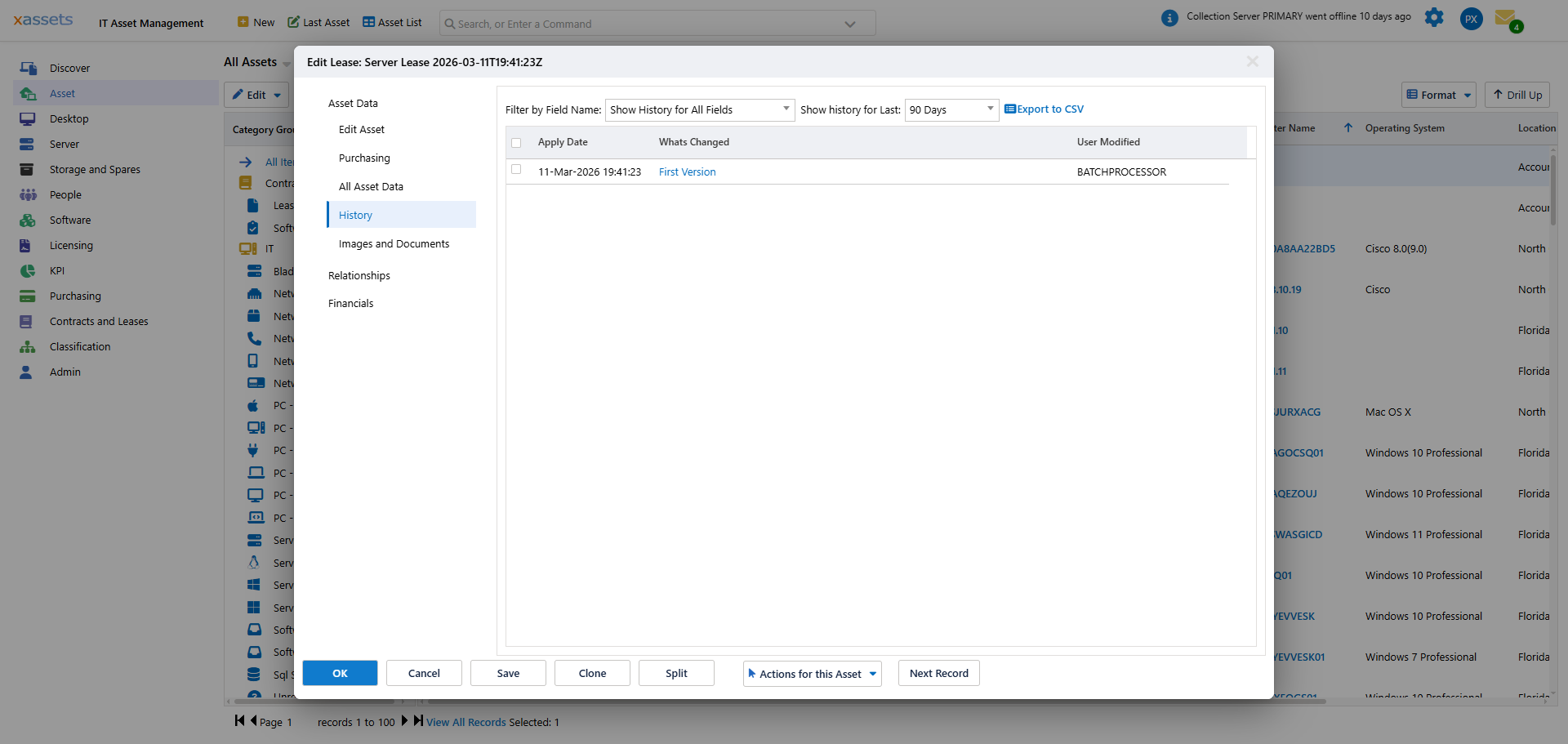Click the Licensing sidebar icon
This screenshot has width=1568, height=744.
[26, 246]
